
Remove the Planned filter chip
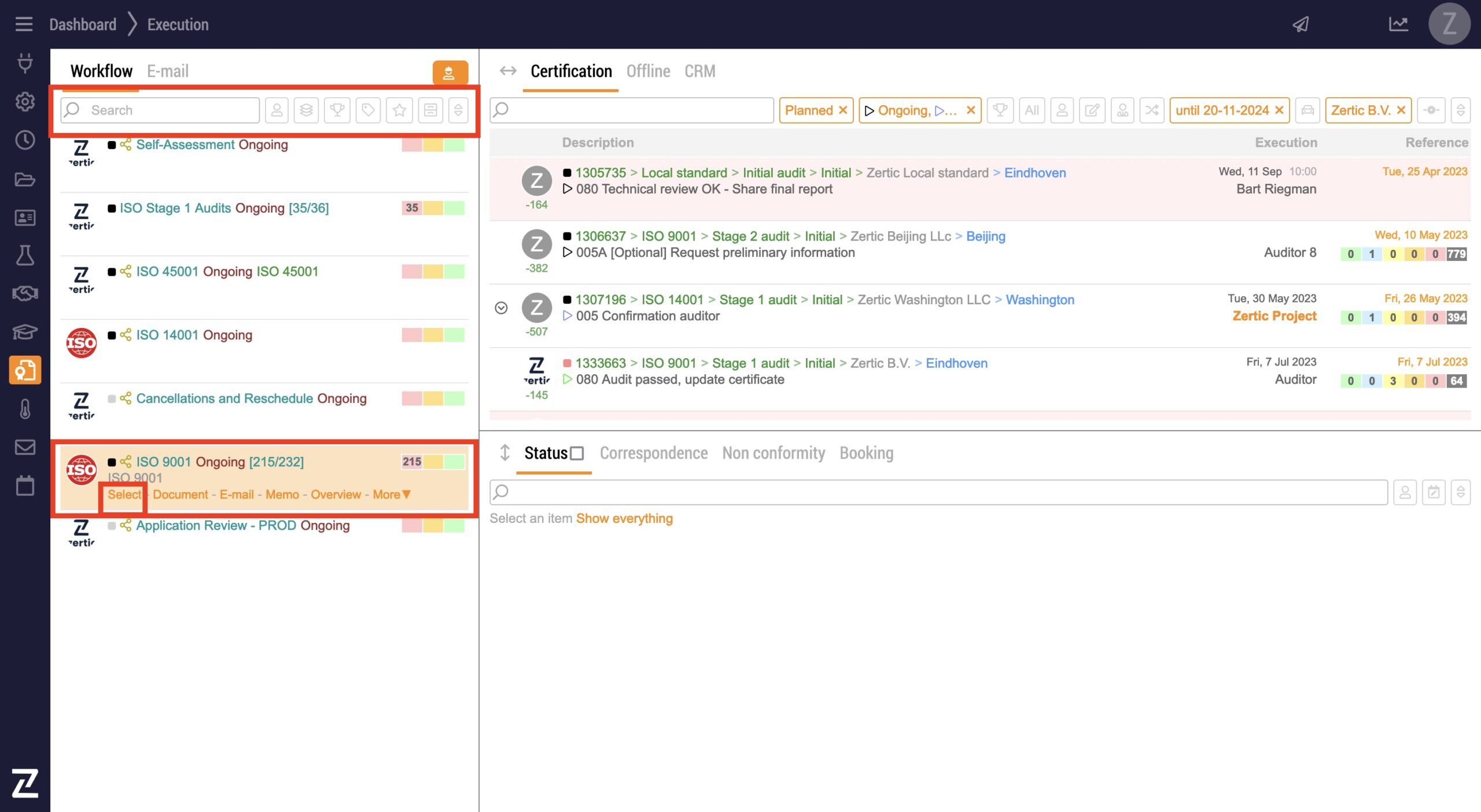(843, 110)
